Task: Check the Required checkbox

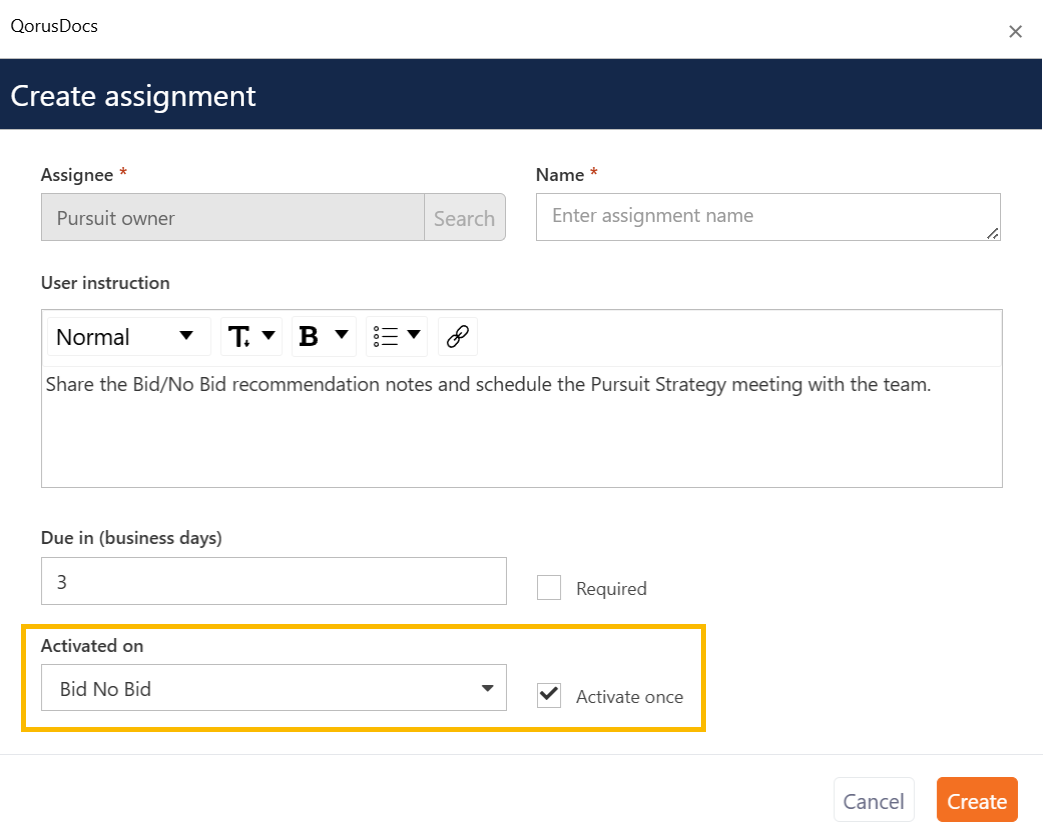Action: coord(549,588)
